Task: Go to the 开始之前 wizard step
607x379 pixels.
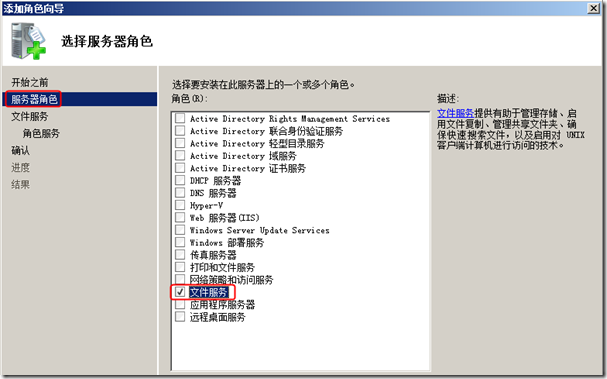Action: [30, 82]
